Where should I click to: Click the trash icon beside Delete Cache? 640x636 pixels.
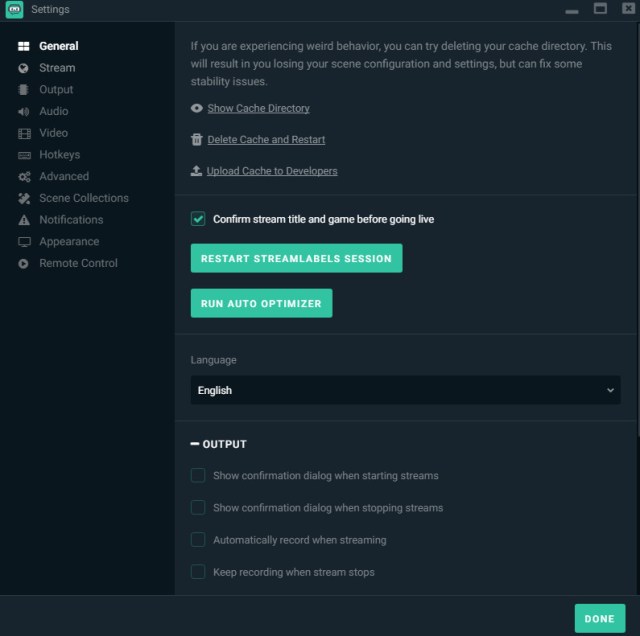[197, 139]
